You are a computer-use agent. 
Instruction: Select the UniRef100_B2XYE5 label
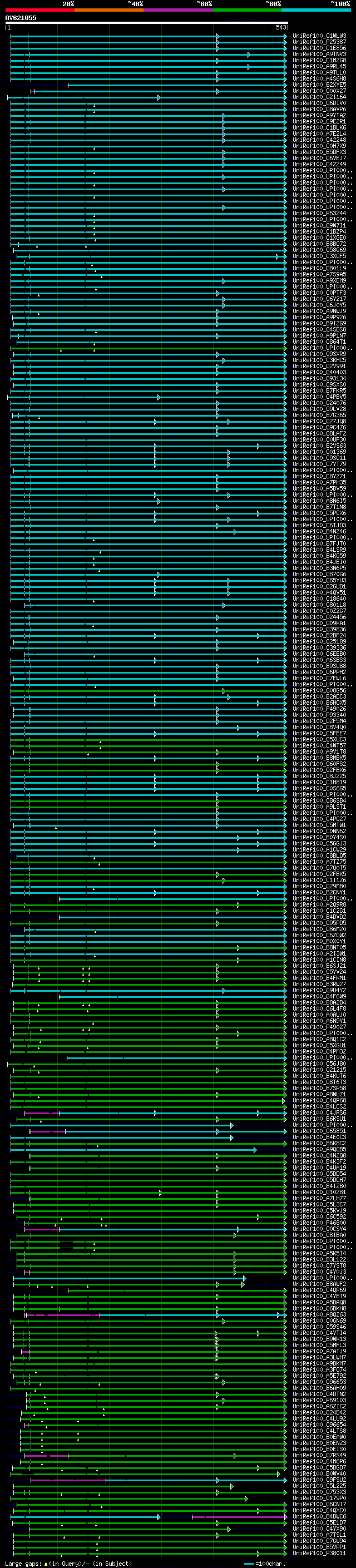[319, 85]
